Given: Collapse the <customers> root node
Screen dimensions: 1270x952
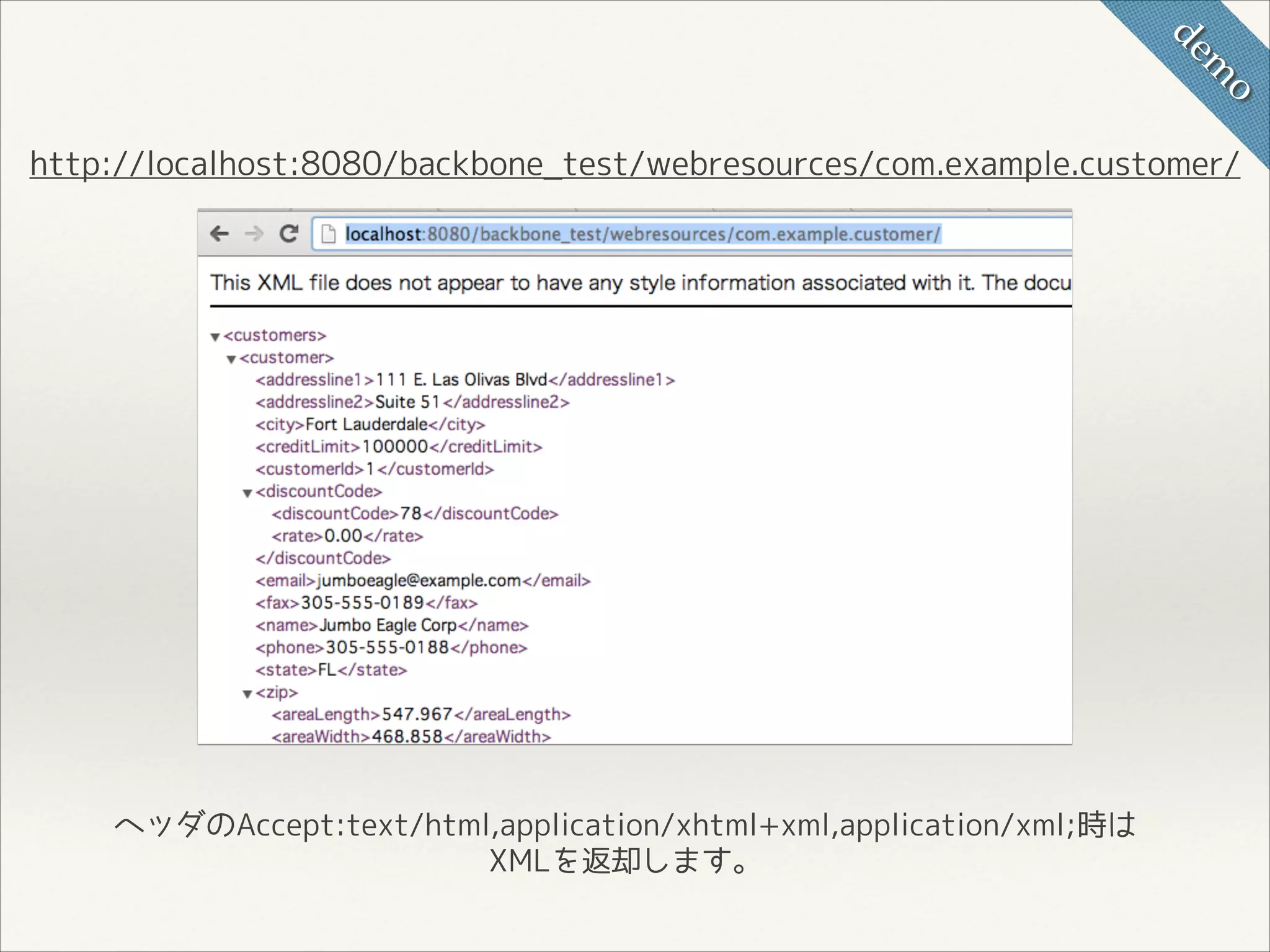Looking at the screenshot, I should [x=215, y=337].
